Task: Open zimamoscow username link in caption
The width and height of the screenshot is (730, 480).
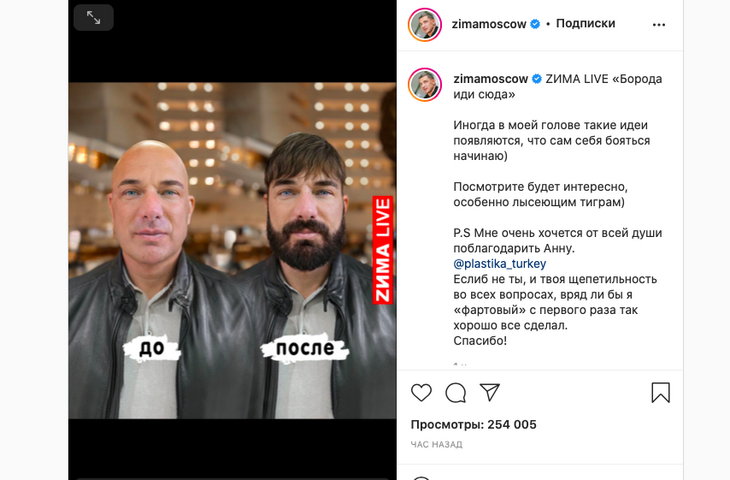Action: coord(491,79)
